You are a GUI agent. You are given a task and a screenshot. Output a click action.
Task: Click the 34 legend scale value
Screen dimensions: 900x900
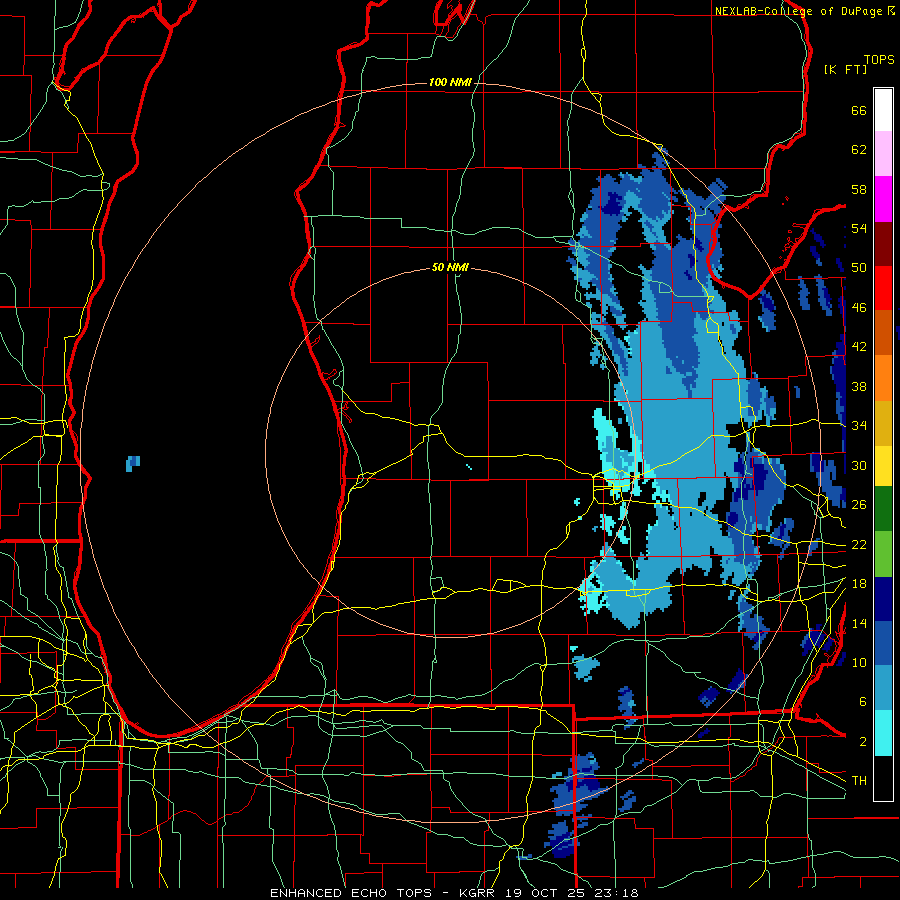click(x=859, y=426)
